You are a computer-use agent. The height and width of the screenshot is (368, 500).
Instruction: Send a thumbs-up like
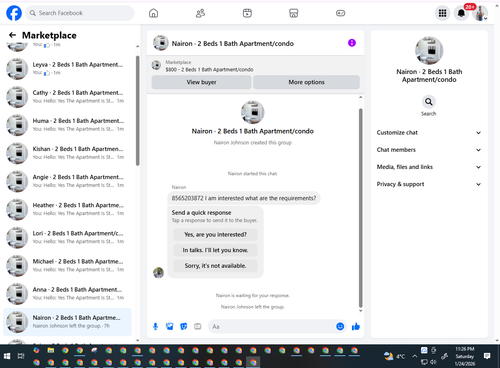356,326
